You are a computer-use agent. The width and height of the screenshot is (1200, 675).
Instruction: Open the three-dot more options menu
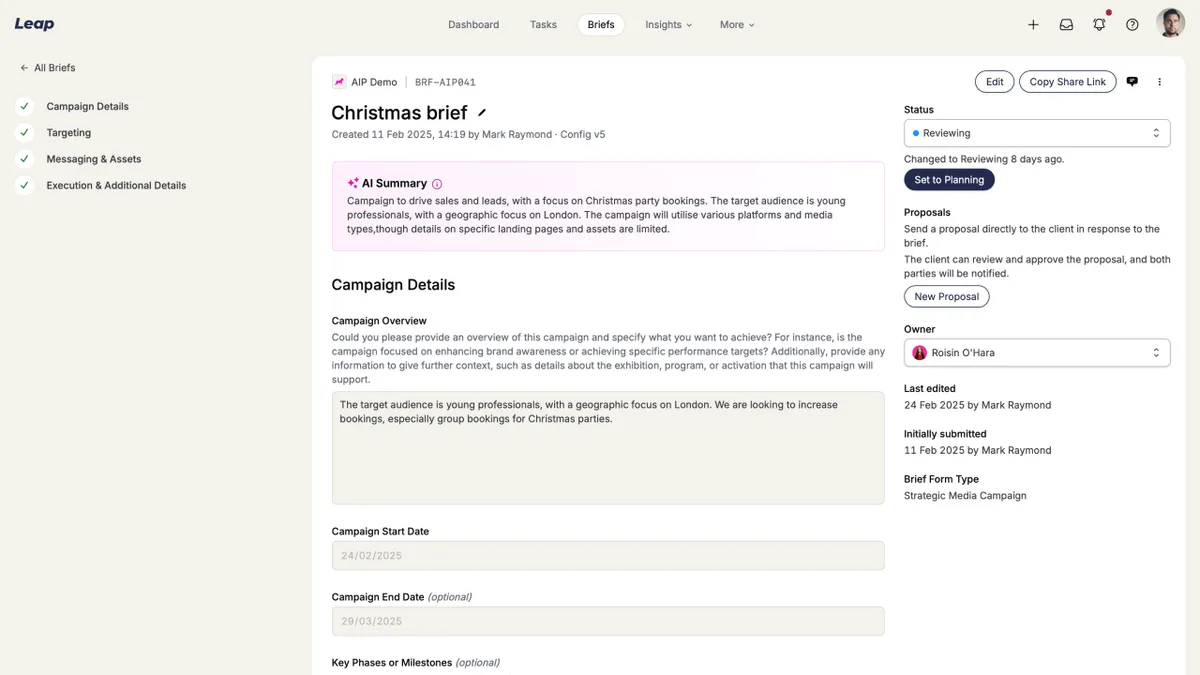[x=1160, y=82]
